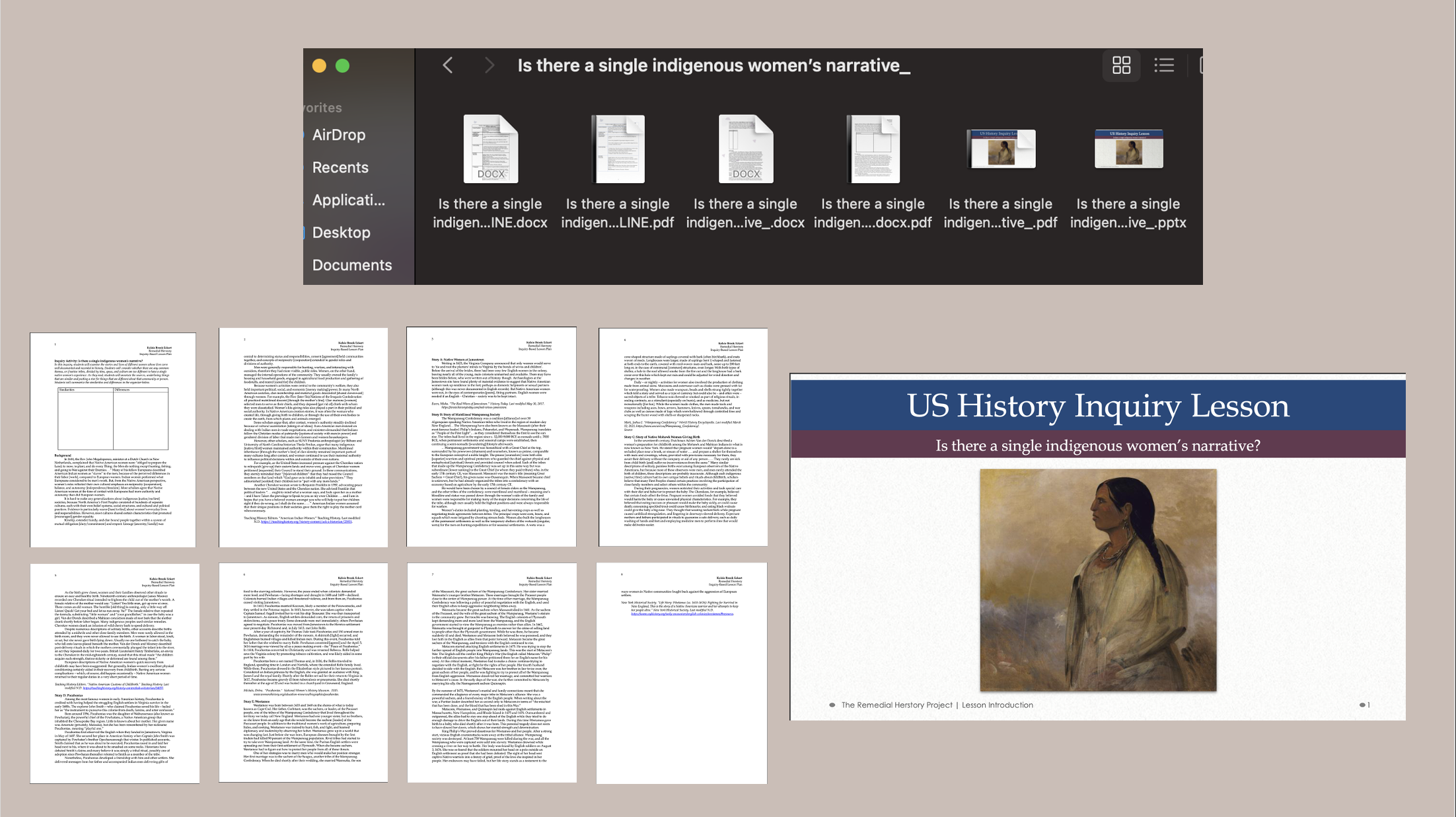Viewport: 1456px width, 817px height.
Task: Select the indigen....docx.pdf file icon
Action: tap(873, 149)
